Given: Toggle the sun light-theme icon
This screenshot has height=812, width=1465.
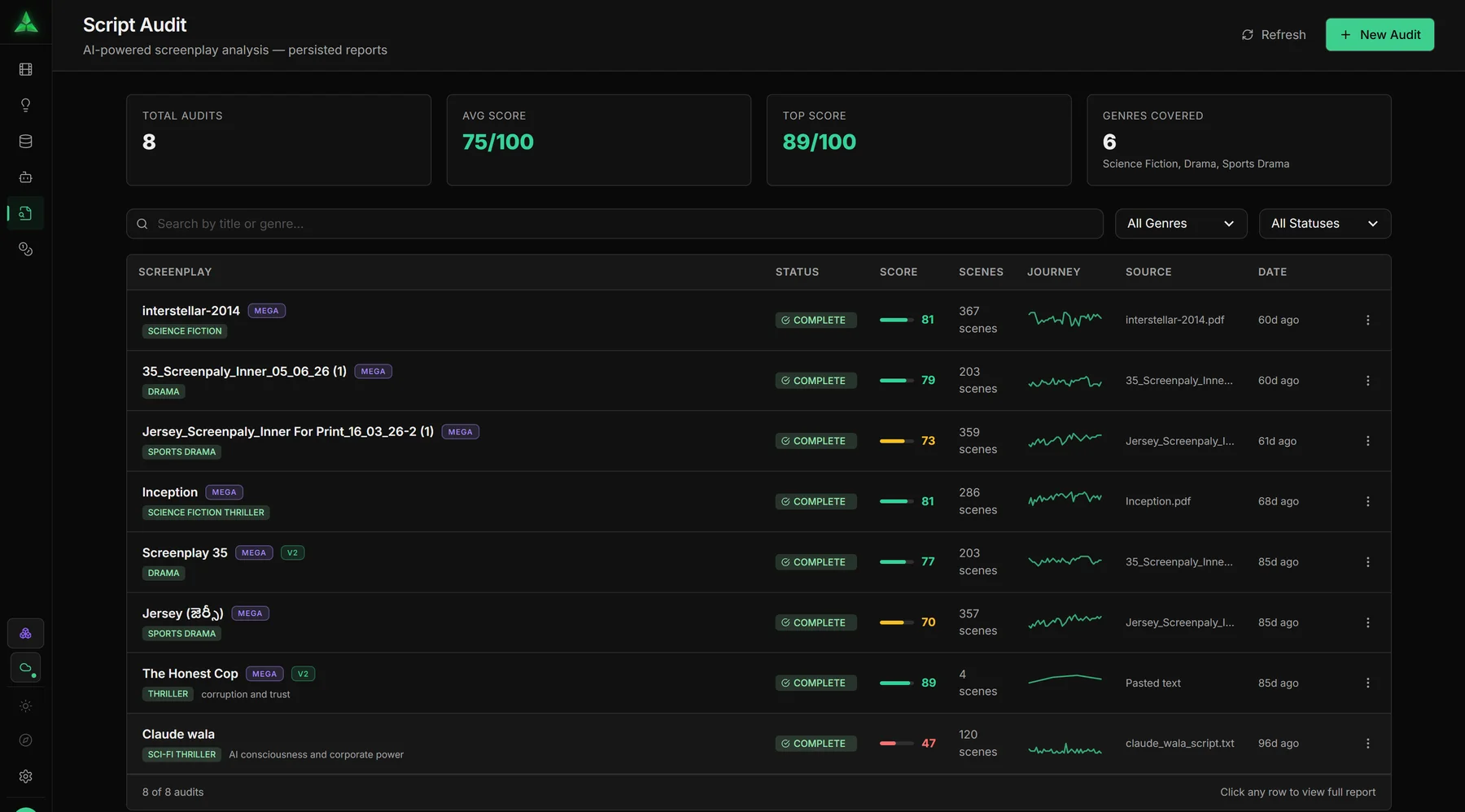Looking at the screenshot, I should pyautogui.click(x=26, y=706).
